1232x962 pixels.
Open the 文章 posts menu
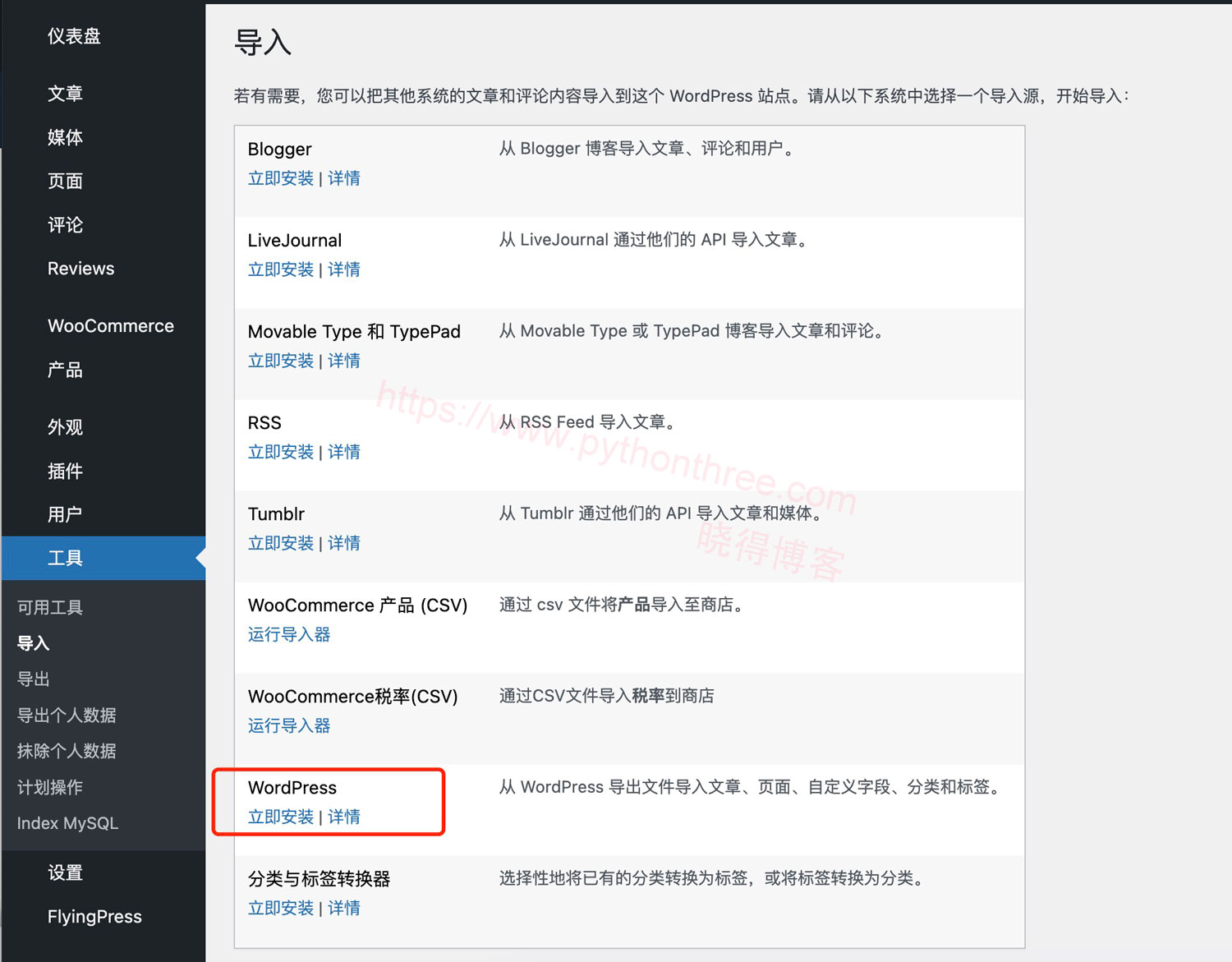tap(65, 94)
